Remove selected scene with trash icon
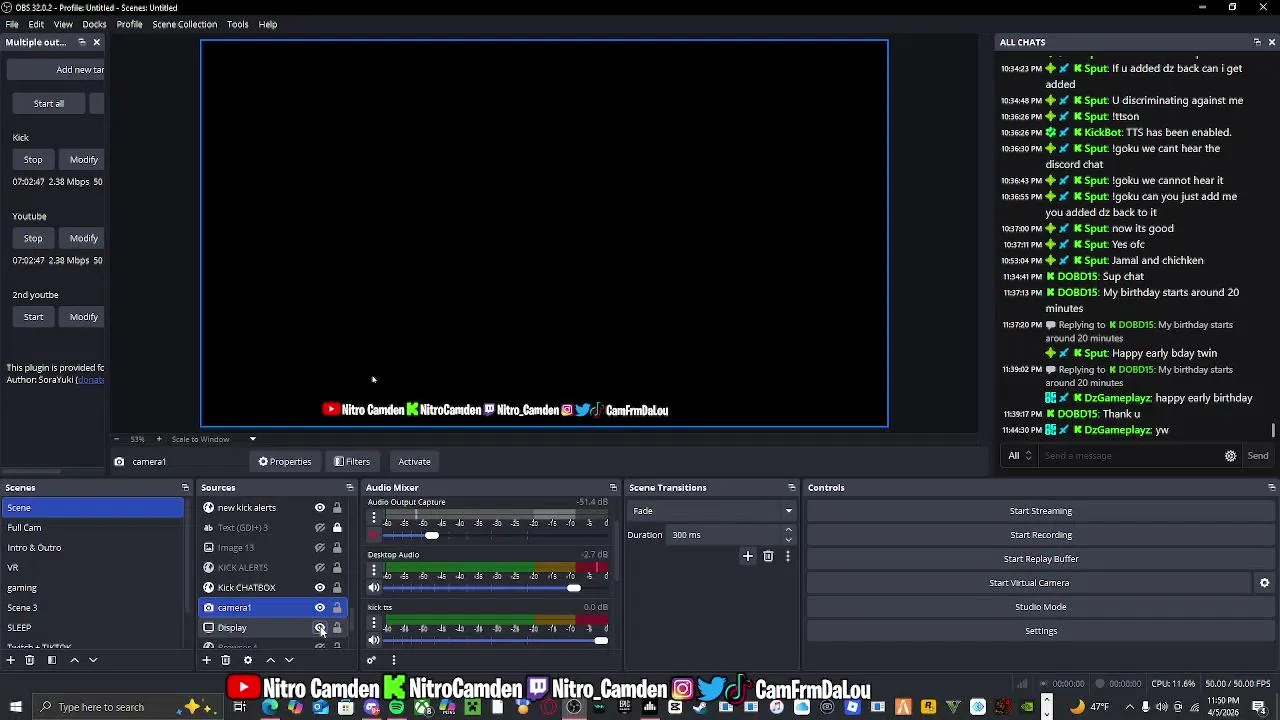Screen dimensions: 1280x720 [30, 660]
